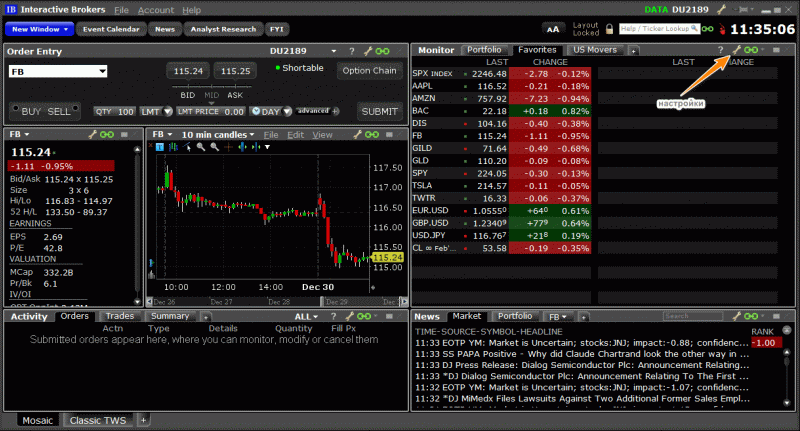Click the FYI button
Image resolution: width=800 pixels, height=431 pixels.
[277, 29]
